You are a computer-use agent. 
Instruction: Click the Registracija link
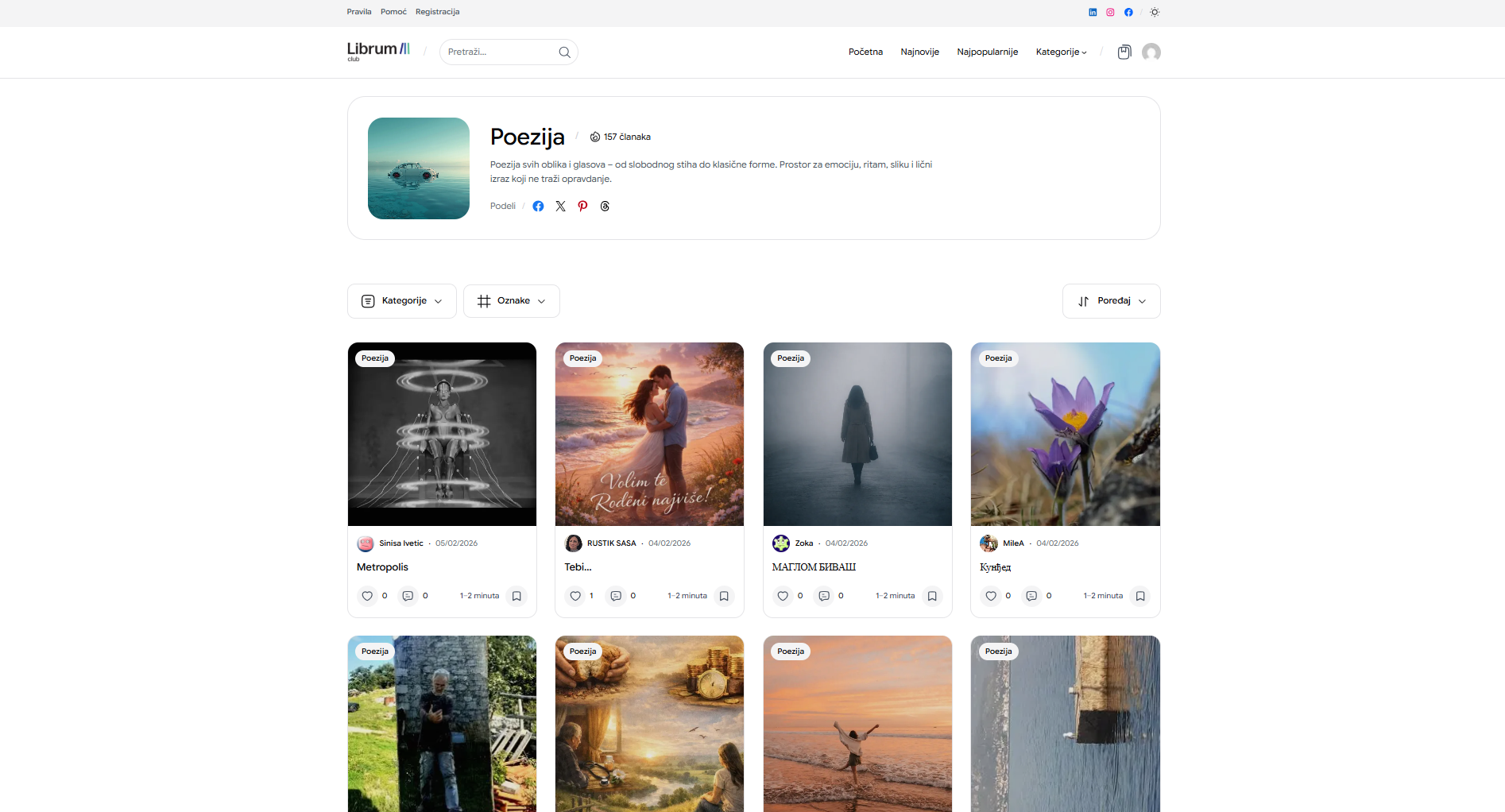[x=437, y=12]
